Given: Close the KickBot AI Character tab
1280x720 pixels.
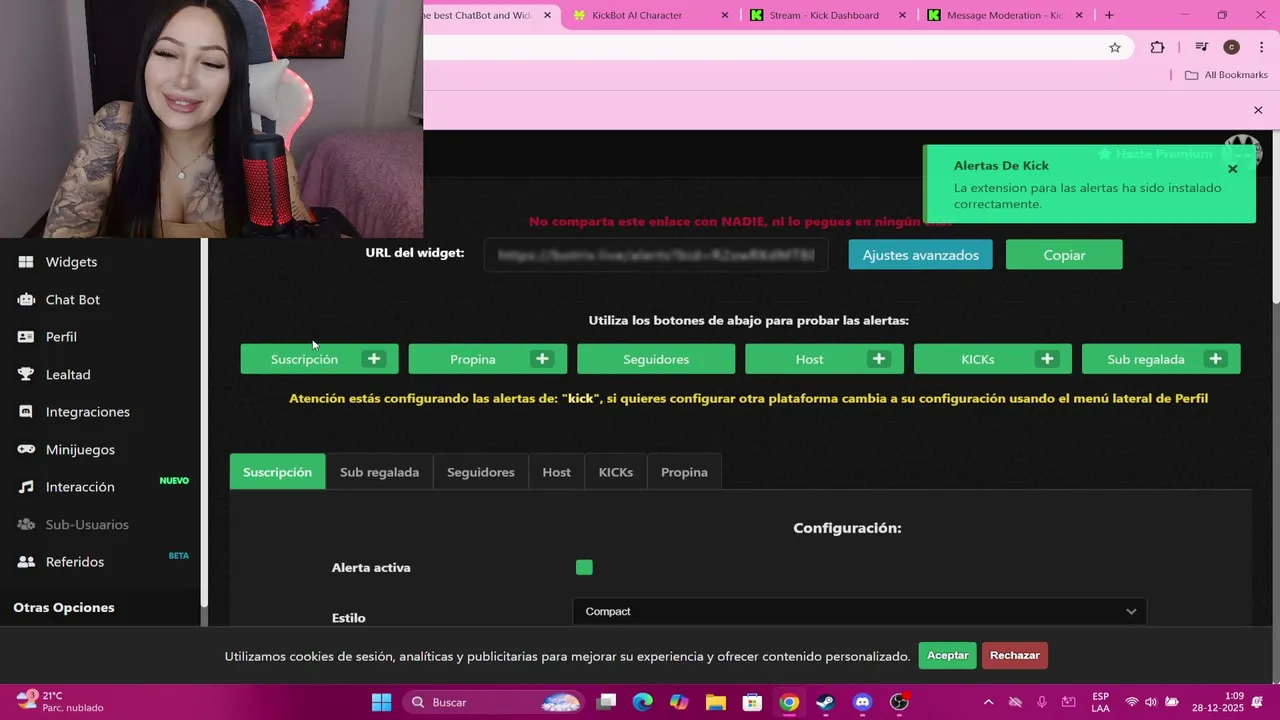Looking at the screenshot, I should pos(725,15).
